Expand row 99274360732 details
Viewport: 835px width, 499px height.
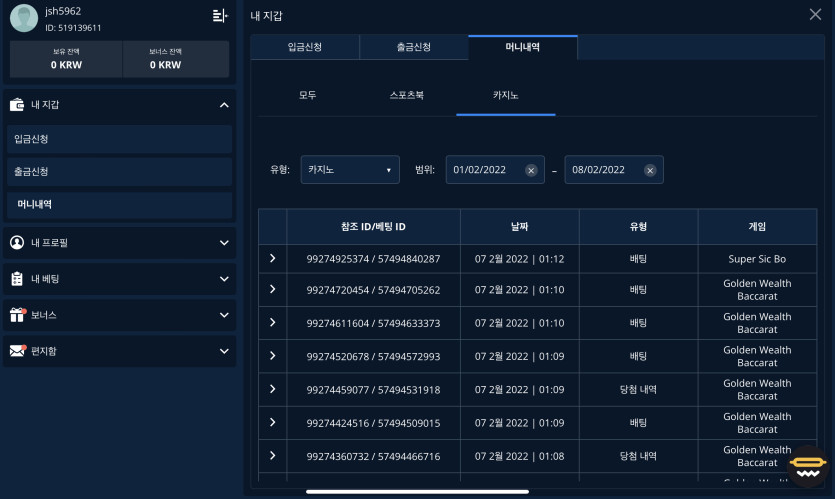273,456
